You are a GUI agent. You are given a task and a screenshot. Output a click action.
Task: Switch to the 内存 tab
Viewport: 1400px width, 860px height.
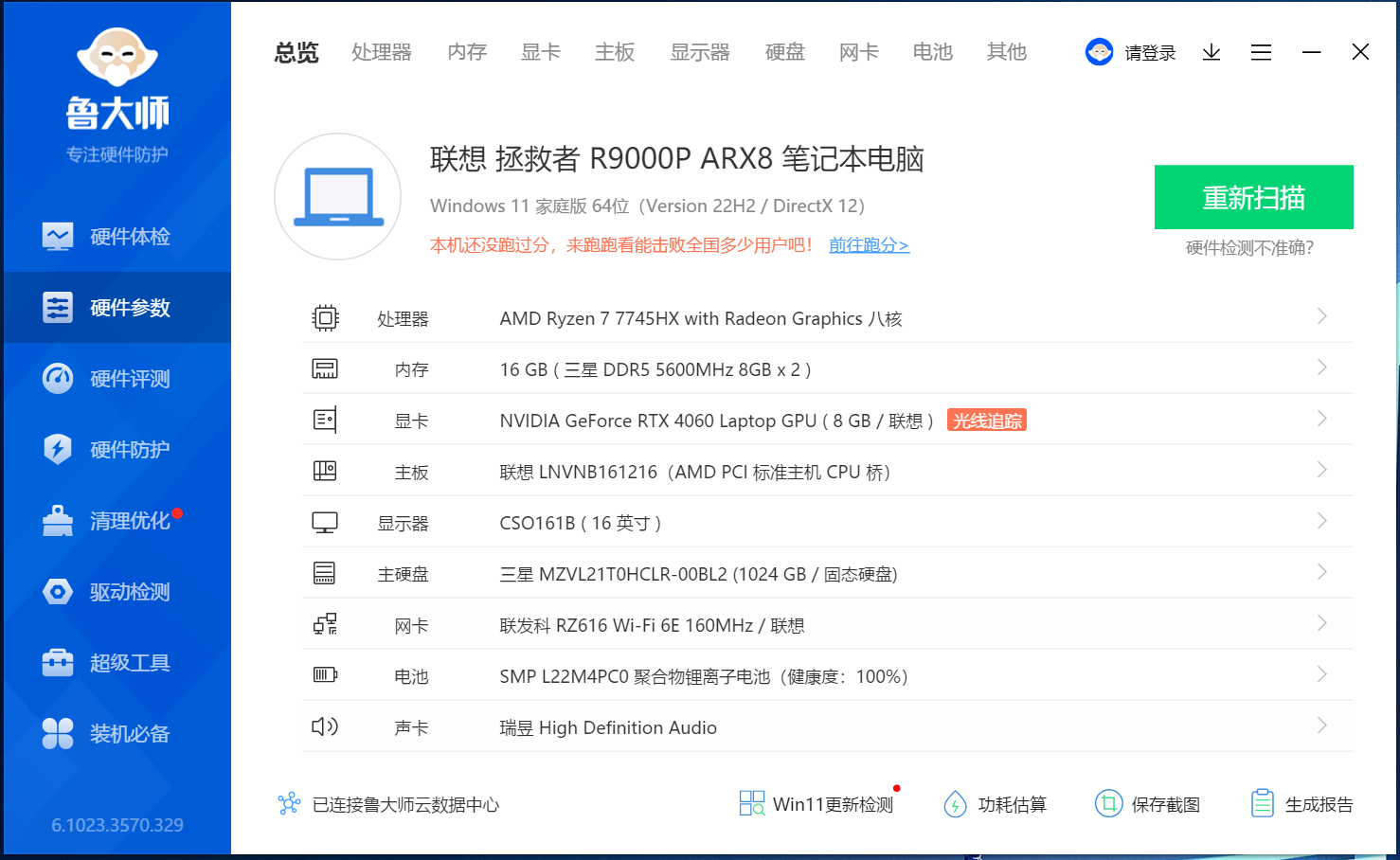[x=467, y=52]
